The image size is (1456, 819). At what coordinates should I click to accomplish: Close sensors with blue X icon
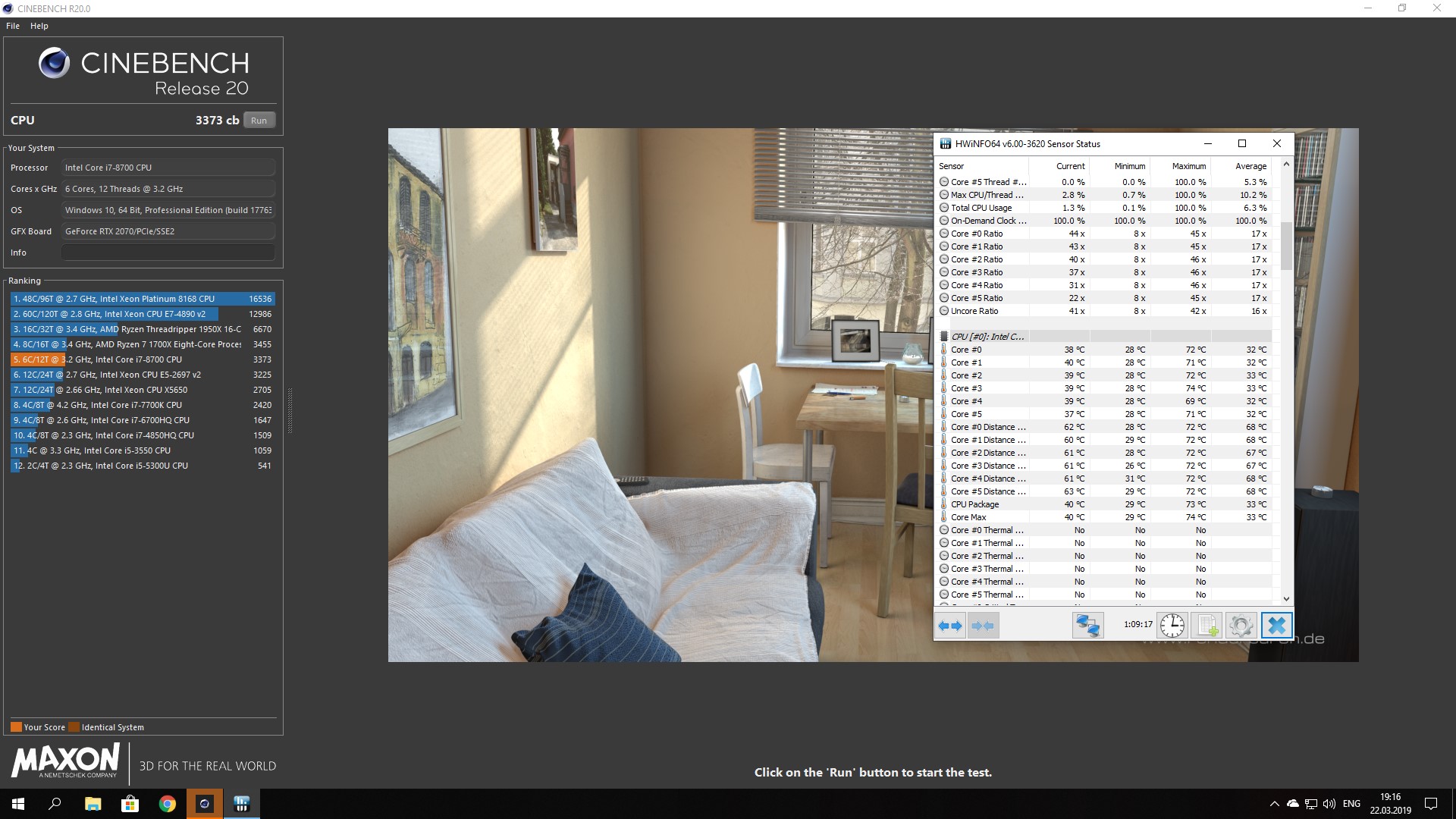[x=1276, y=626]
